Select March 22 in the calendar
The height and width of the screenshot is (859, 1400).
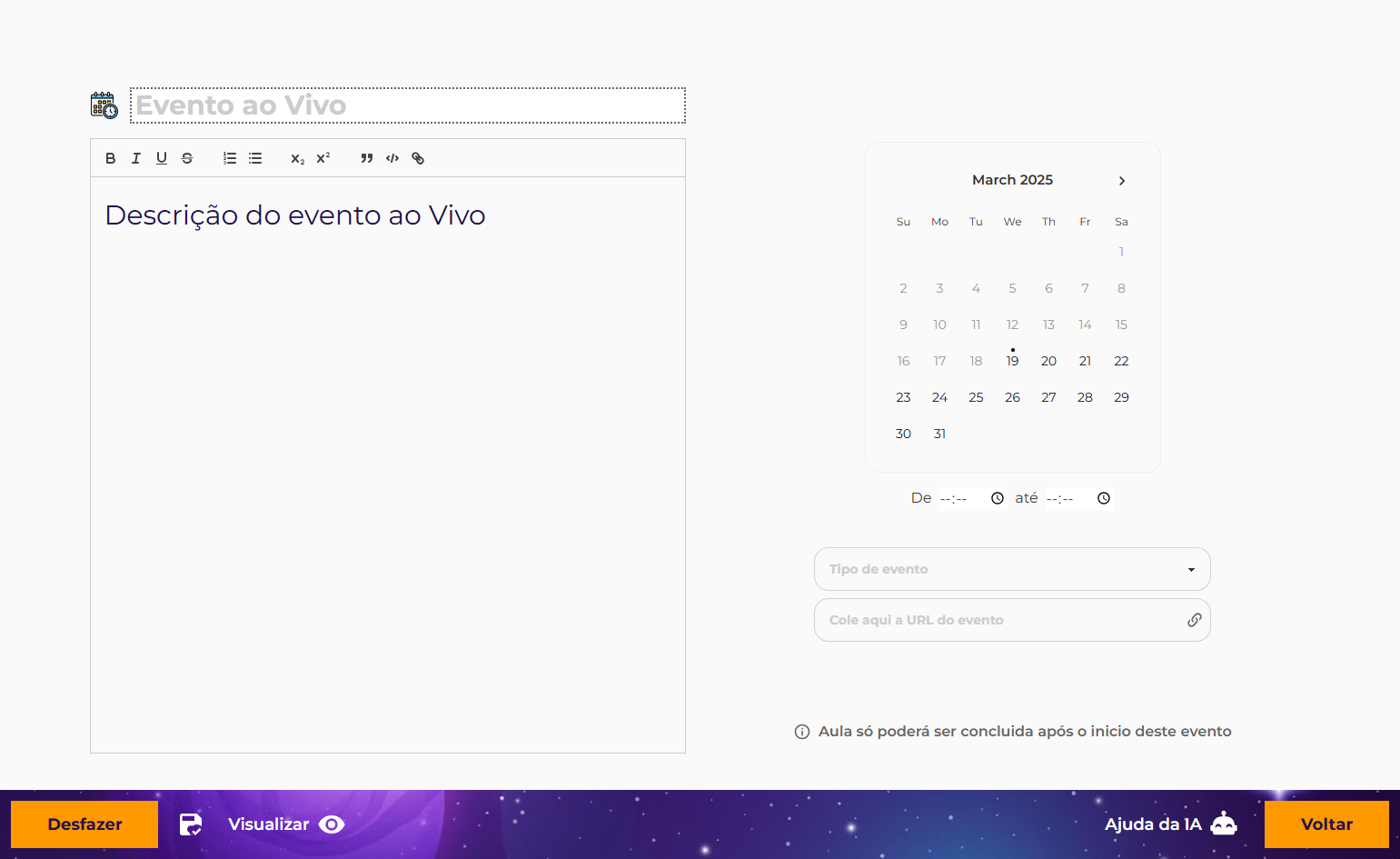1121,361
